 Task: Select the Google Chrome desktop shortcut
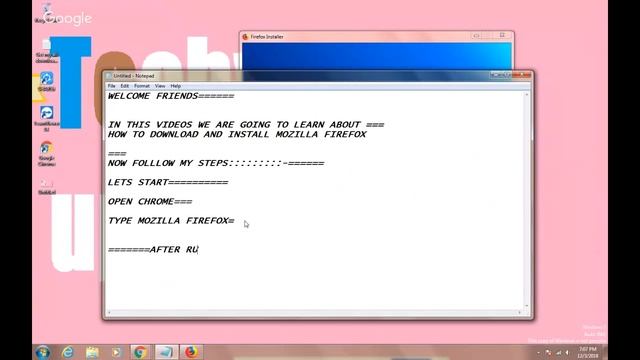[x=47, y=154]
